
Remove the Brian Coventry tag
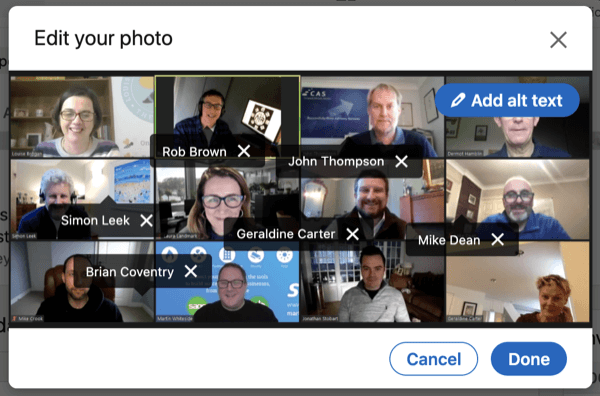pyautogui.click(x=191, y=272)
